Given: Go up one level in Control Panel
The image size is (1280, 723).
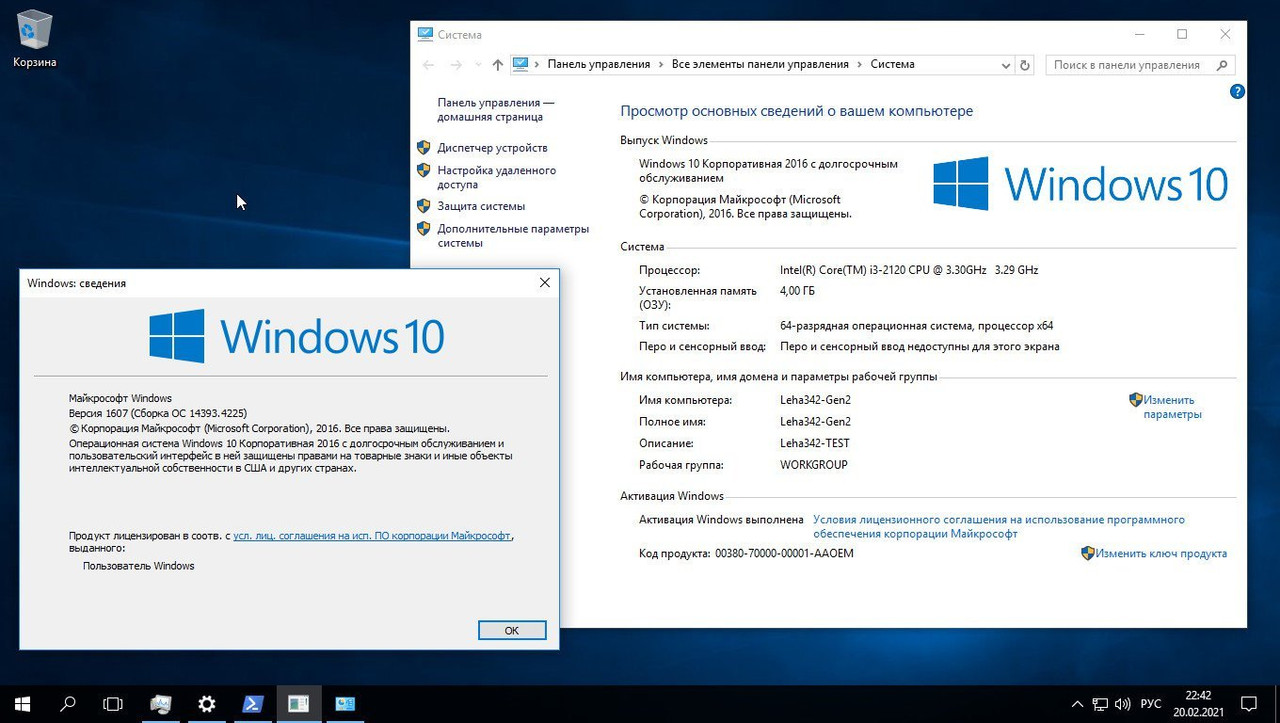Looking at the screenshot, I should pyautogui.click(x=498, y=65).
